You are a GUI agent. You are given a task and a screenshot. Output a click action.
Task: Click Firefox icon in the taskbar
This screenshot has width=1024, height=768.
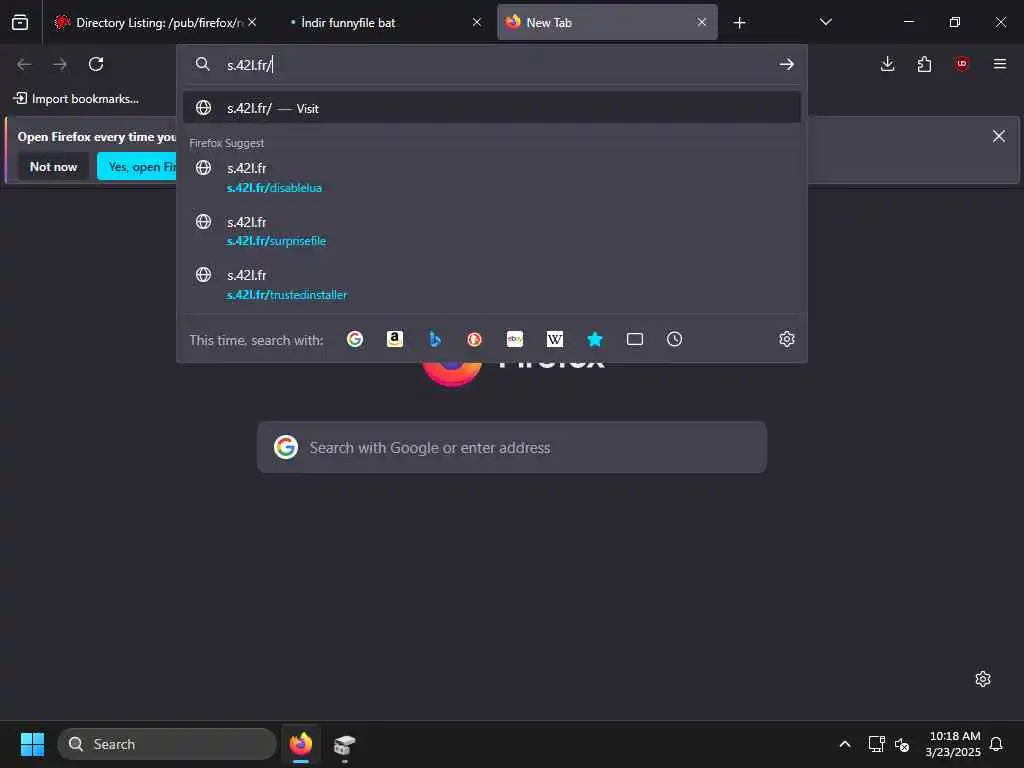click(x=300, y=744)
